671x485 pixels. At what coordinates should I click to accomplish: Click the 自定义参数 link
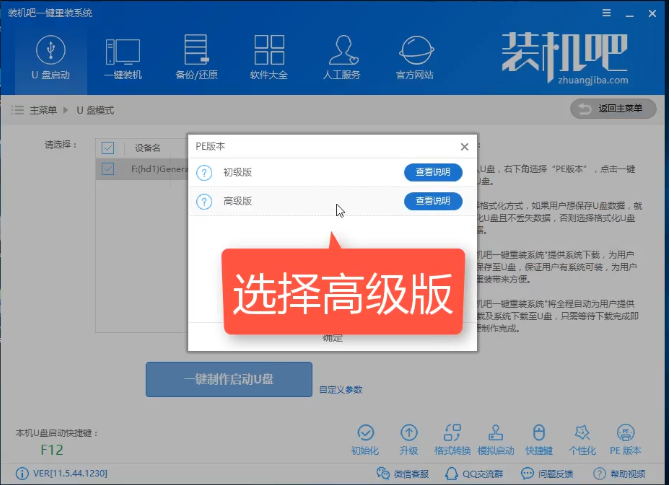click(341, 390)
